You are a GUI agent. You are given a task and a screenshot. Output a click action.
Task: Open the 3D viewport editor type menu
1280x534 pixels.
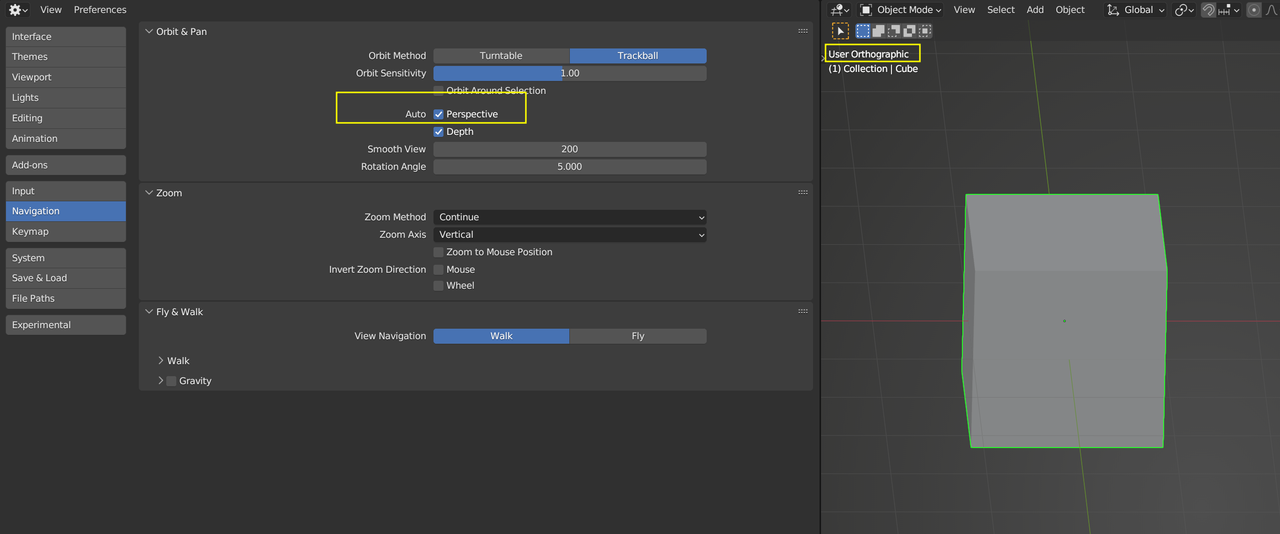[841, 10]
